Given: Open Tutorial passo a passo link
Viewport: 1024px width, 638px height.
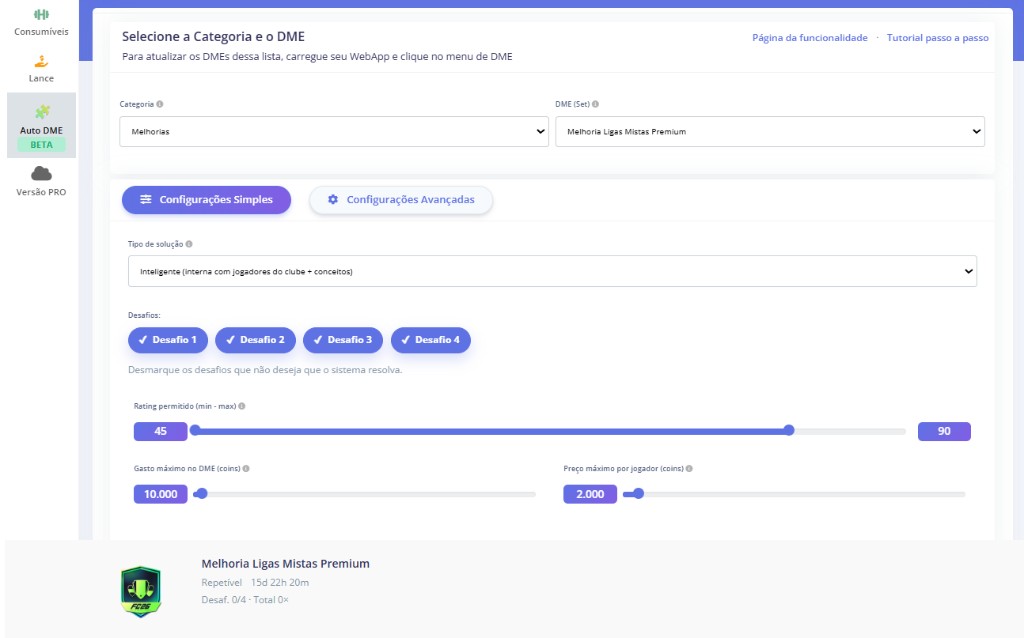Looking at the screenshot, I should click(937, 38).
